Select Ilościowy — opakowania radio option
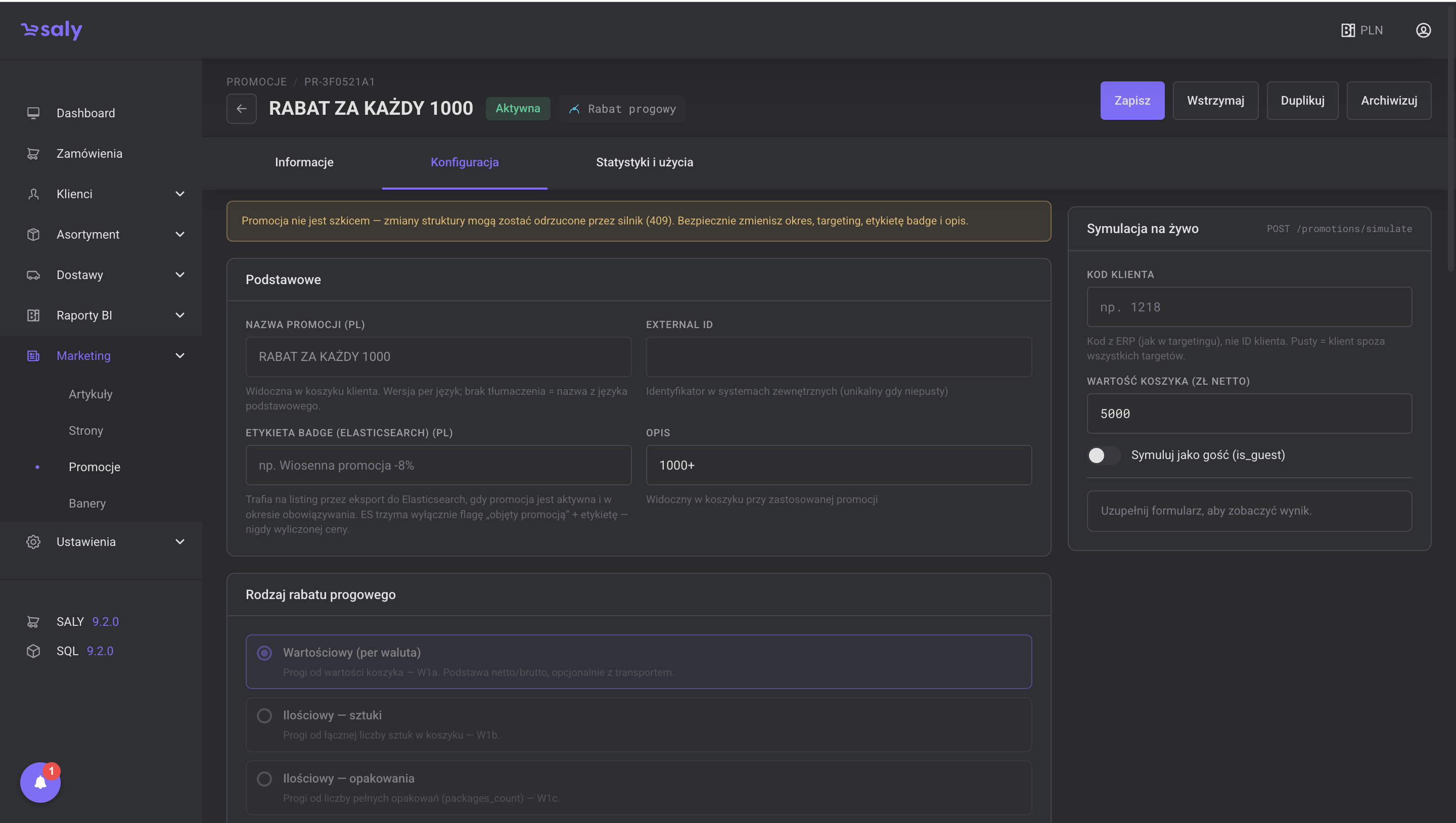Screen dimensions: 1456x823 [264, 779]
